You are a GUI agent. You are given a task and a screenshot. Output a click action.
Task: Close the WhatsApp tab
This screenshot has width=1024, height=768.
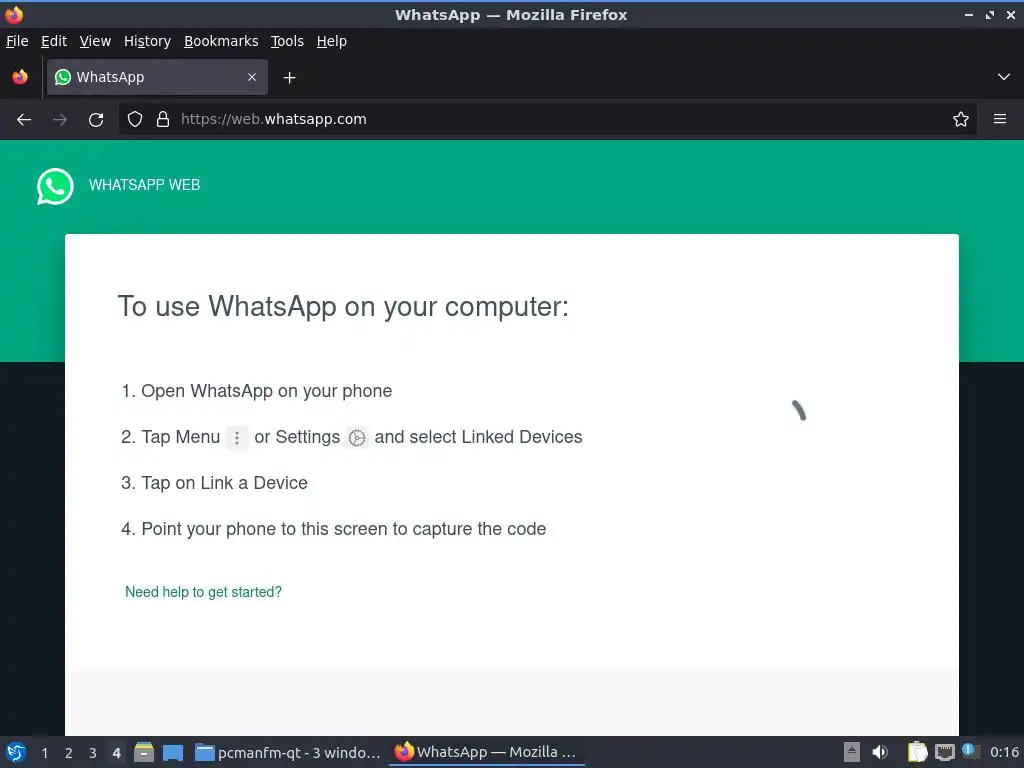click(x=252, y=77)
